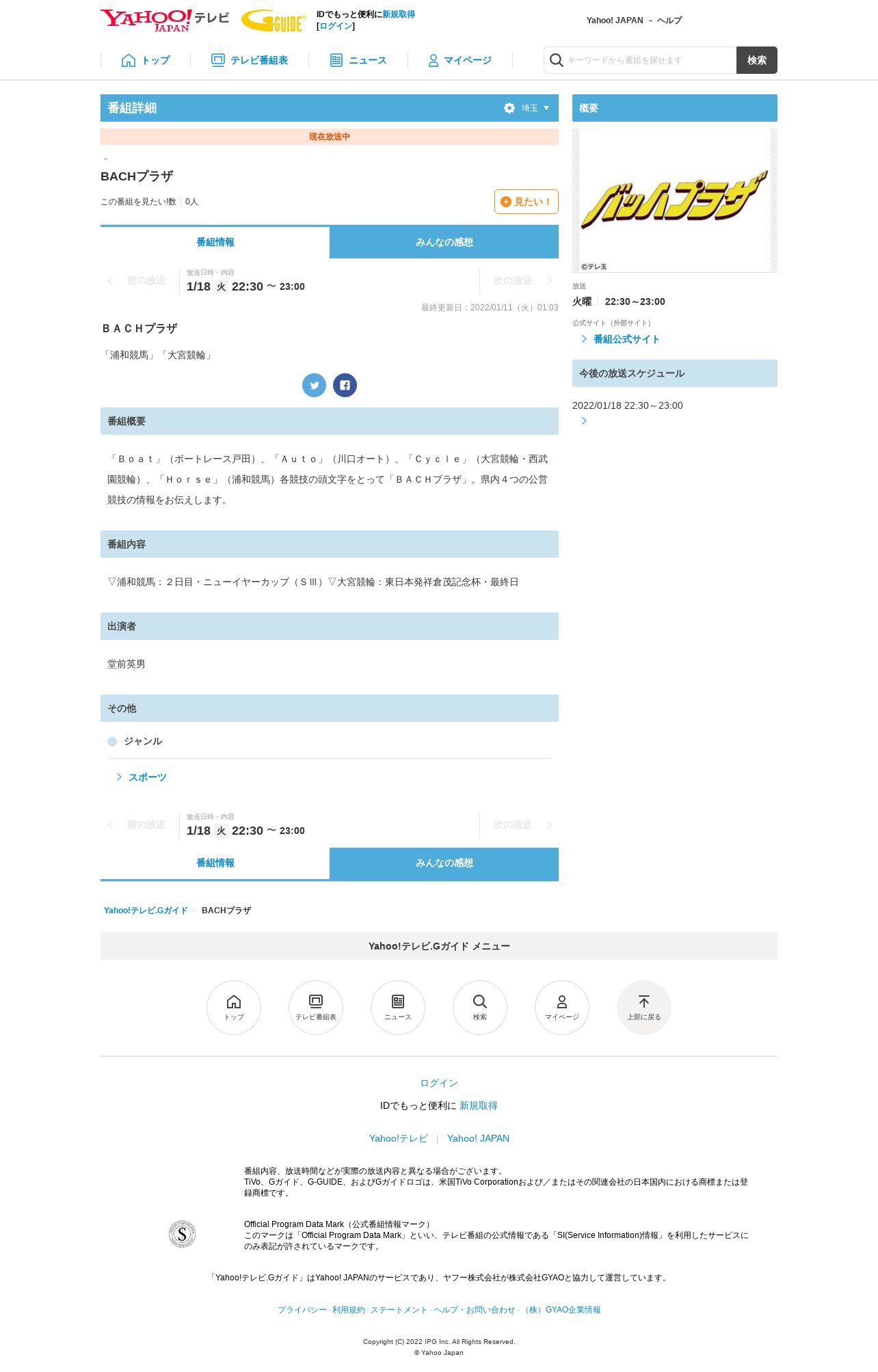Image resolution: width=878 pixels, height=1372 pixels.
Task: Click footer トップ home icon
Action: tap(234, 1008)
